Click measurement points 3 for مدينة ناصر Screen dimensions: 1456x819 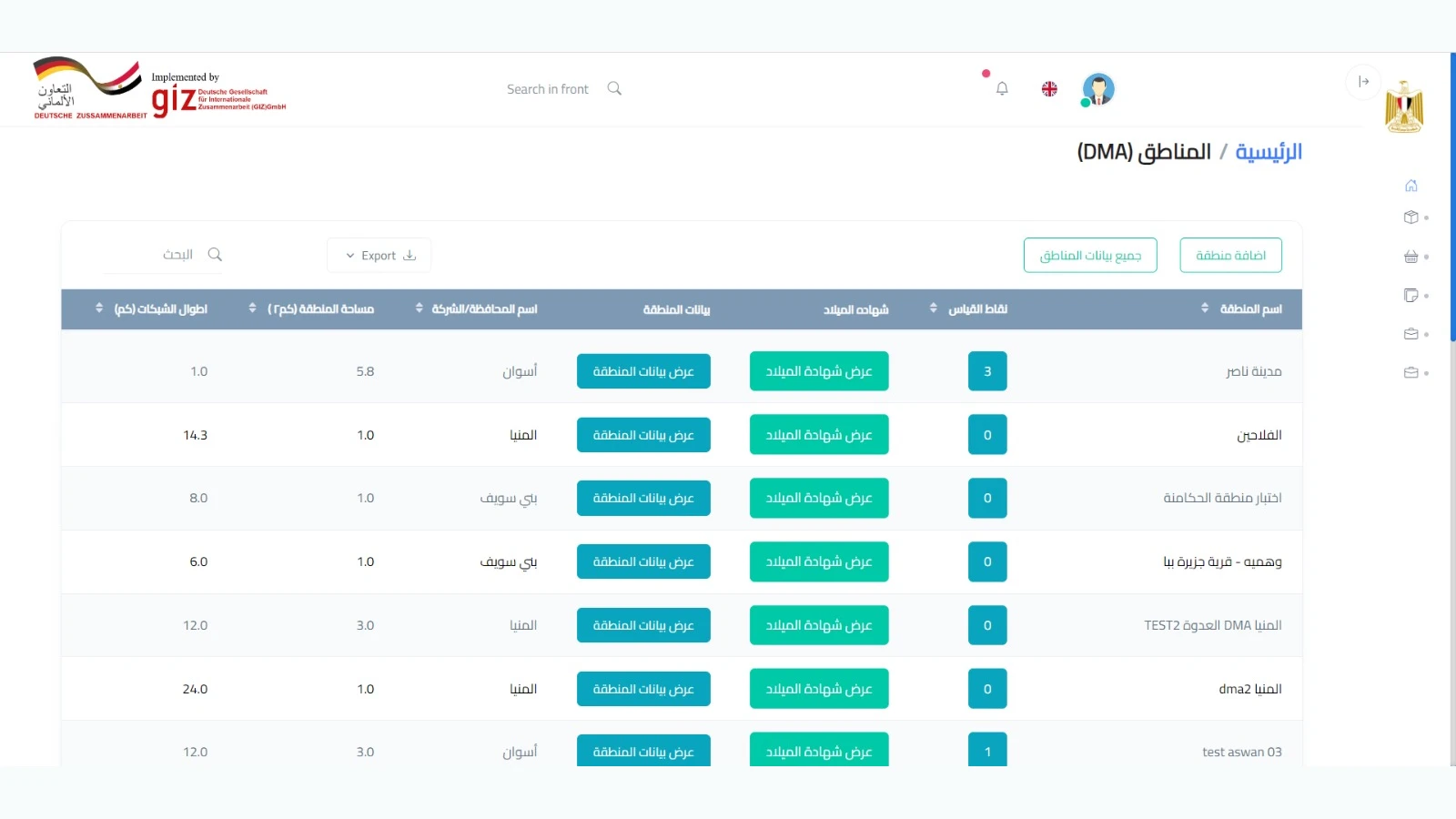click(987, 371)
